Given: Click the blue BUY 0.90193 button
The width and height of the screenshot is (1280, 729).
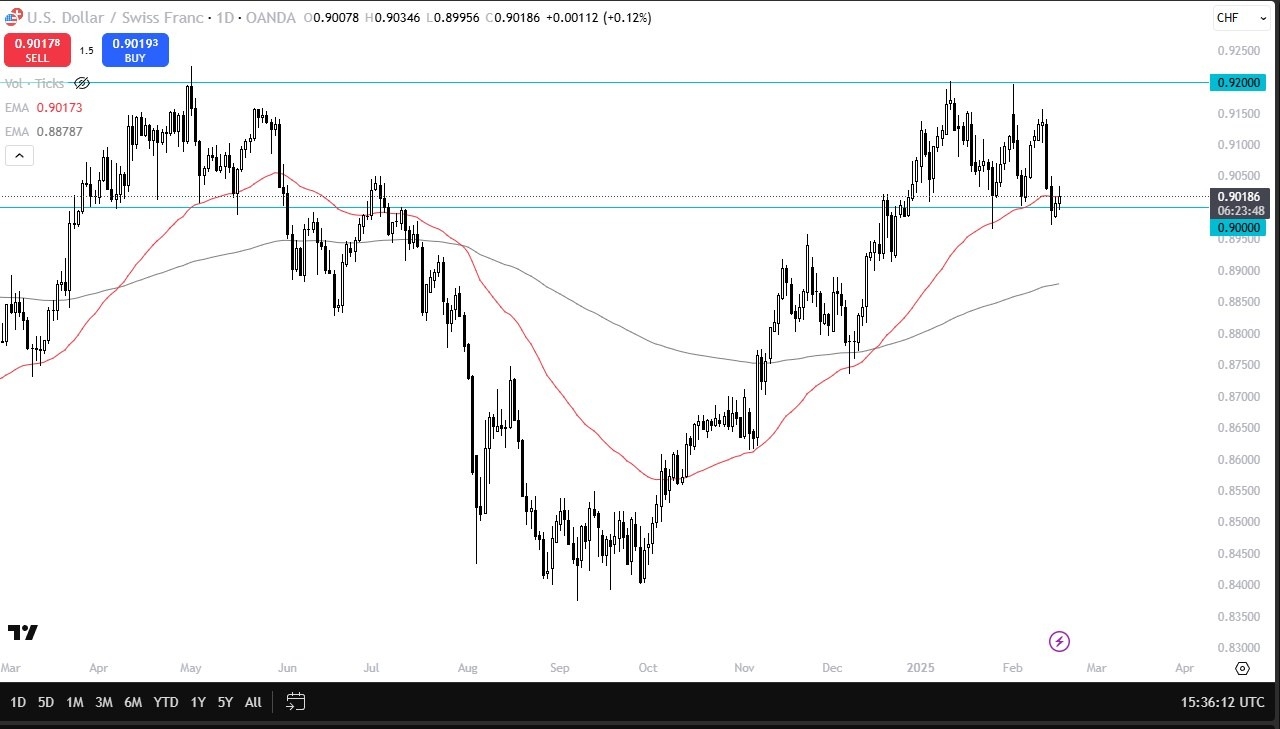Looking at the screenshot, I should click(x=135, y=50).
